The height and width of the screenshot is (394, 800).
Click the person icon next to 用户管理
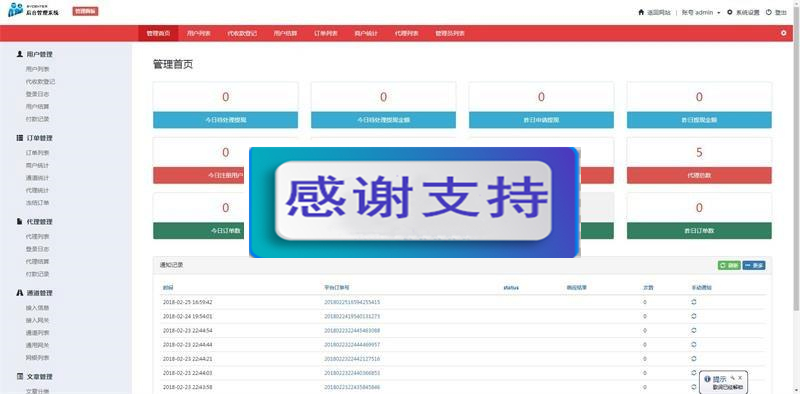point(19,54)
